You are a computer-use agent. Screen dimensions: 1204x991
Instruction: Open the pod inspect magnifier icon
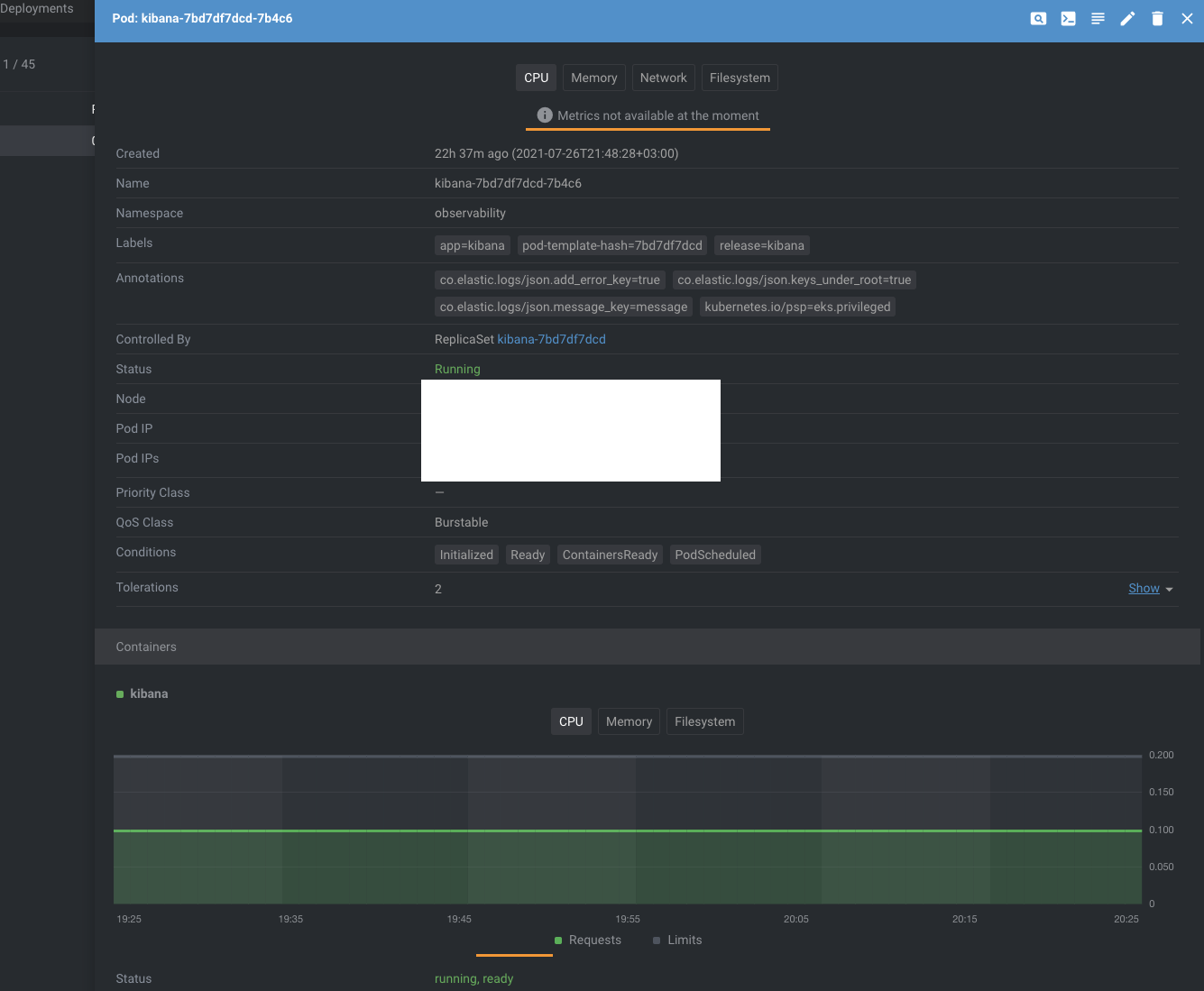(x=1038, y=18)
